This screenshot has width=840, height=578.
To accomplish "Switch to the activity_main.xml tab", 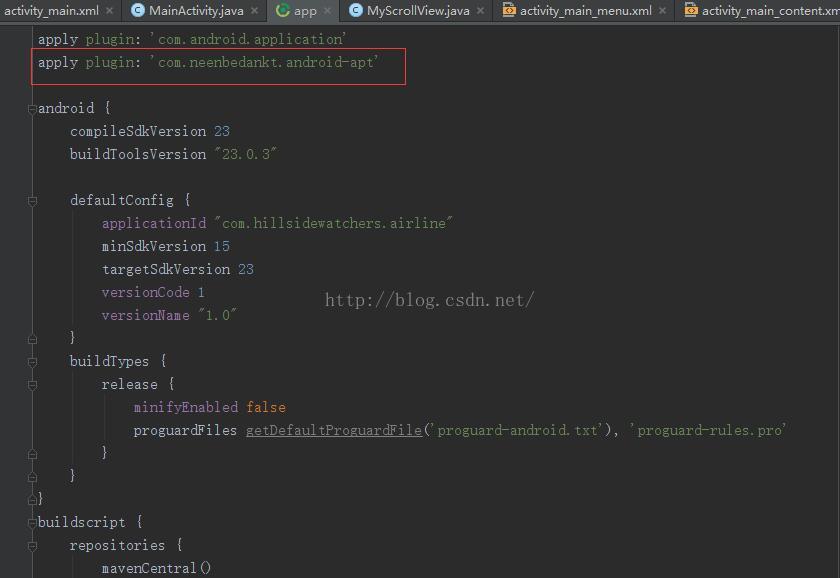I will (x=51, y=11).
